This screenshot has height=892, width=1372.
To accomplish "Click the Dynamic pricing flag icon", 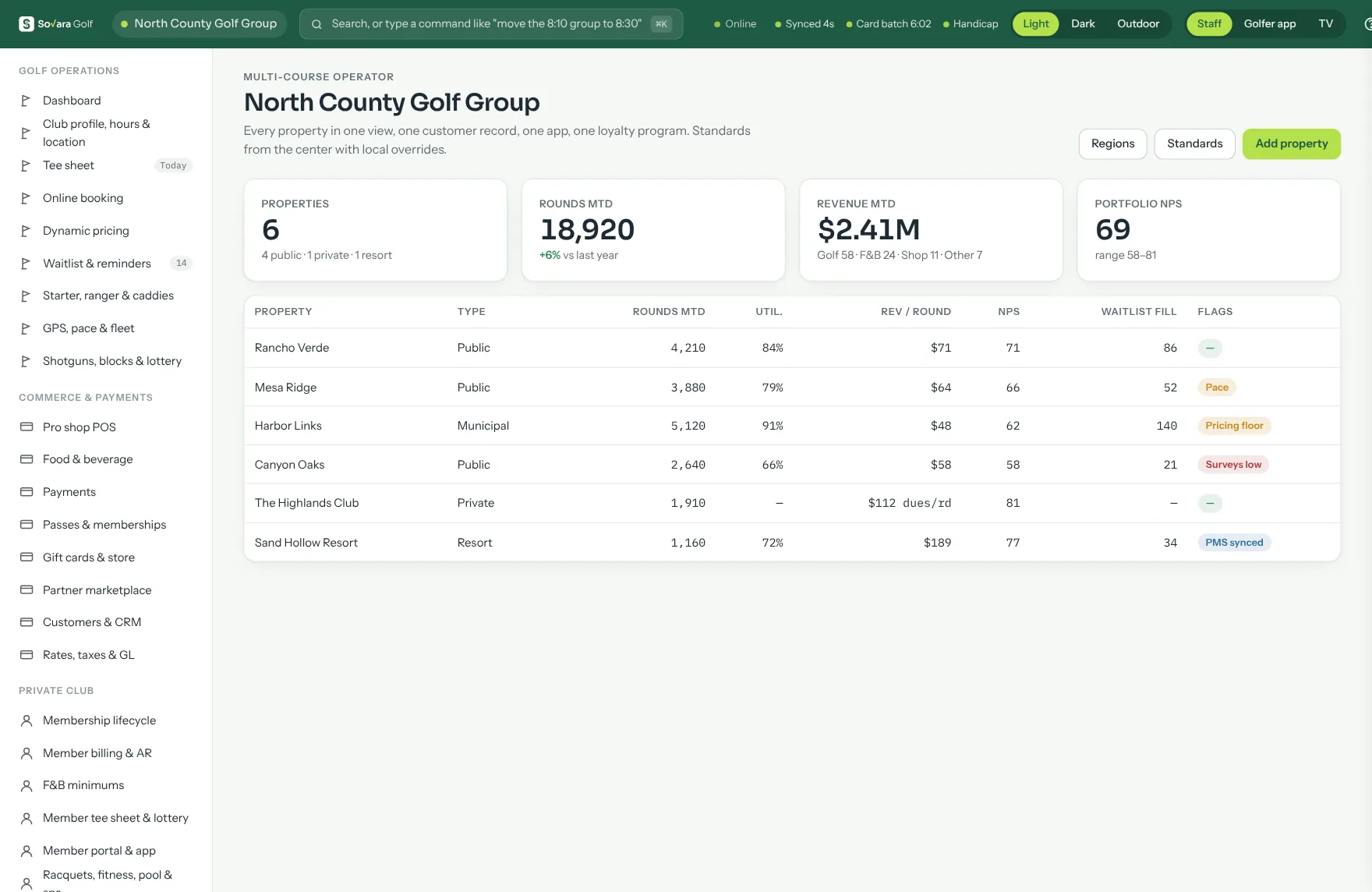I will click(x=26, y=231).
